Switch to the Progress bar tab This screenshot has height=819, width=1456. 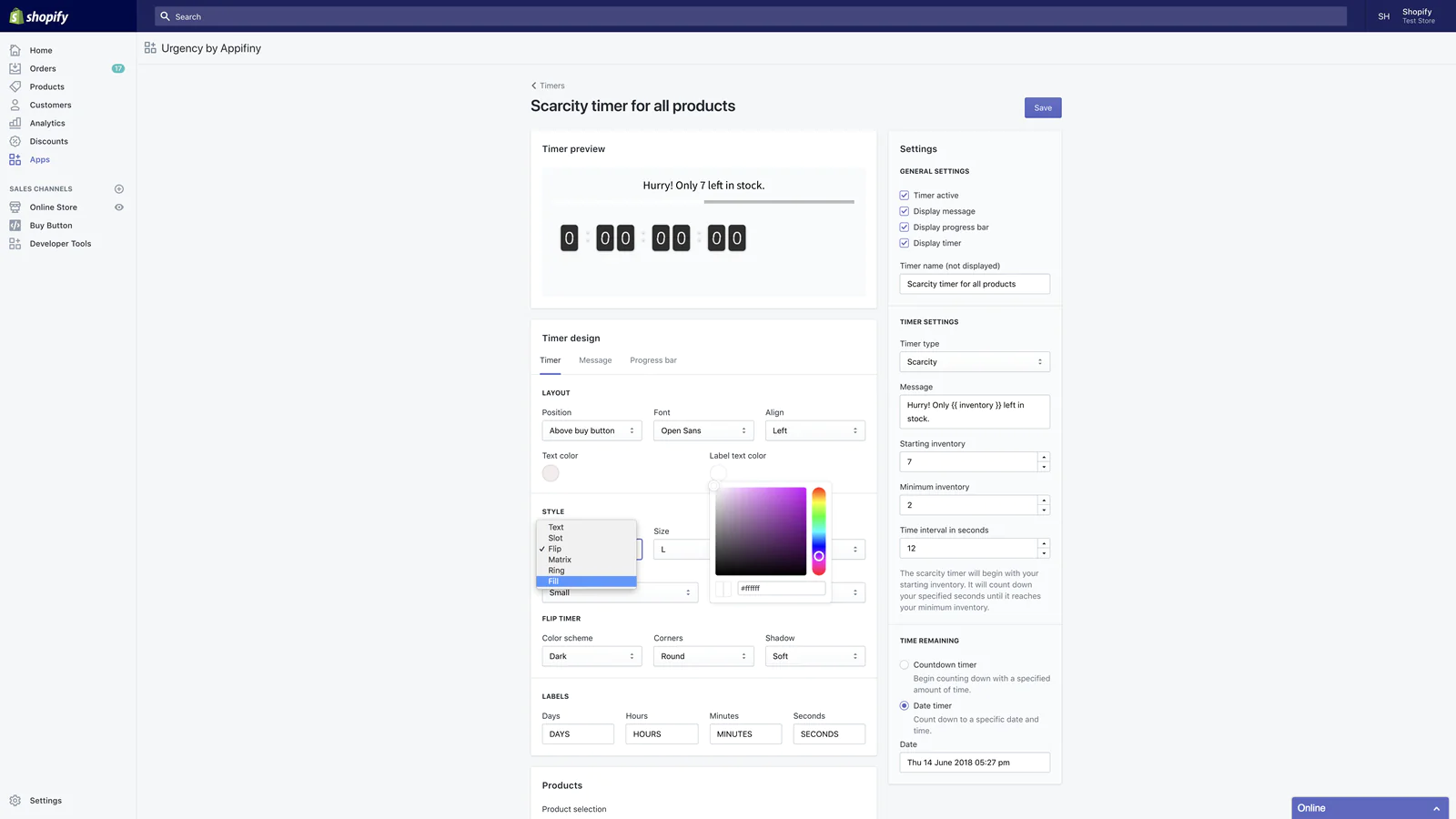652,360
